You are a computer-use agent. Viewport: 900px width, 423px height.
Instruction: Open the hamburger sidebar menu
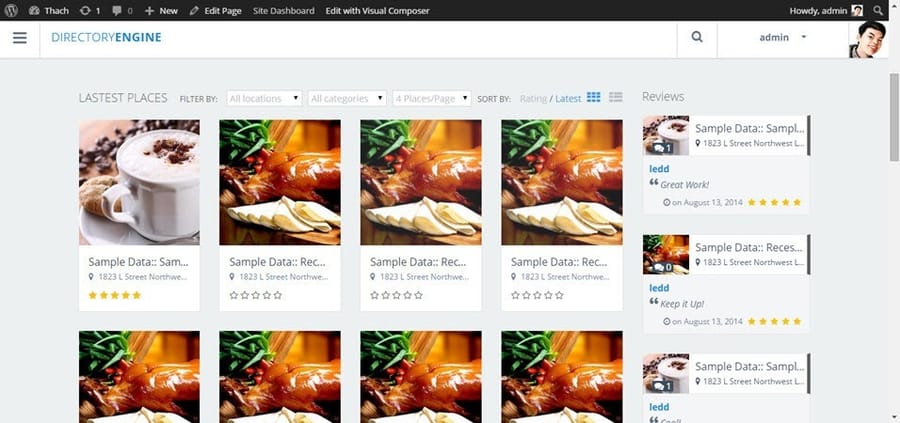coord(20,38)
